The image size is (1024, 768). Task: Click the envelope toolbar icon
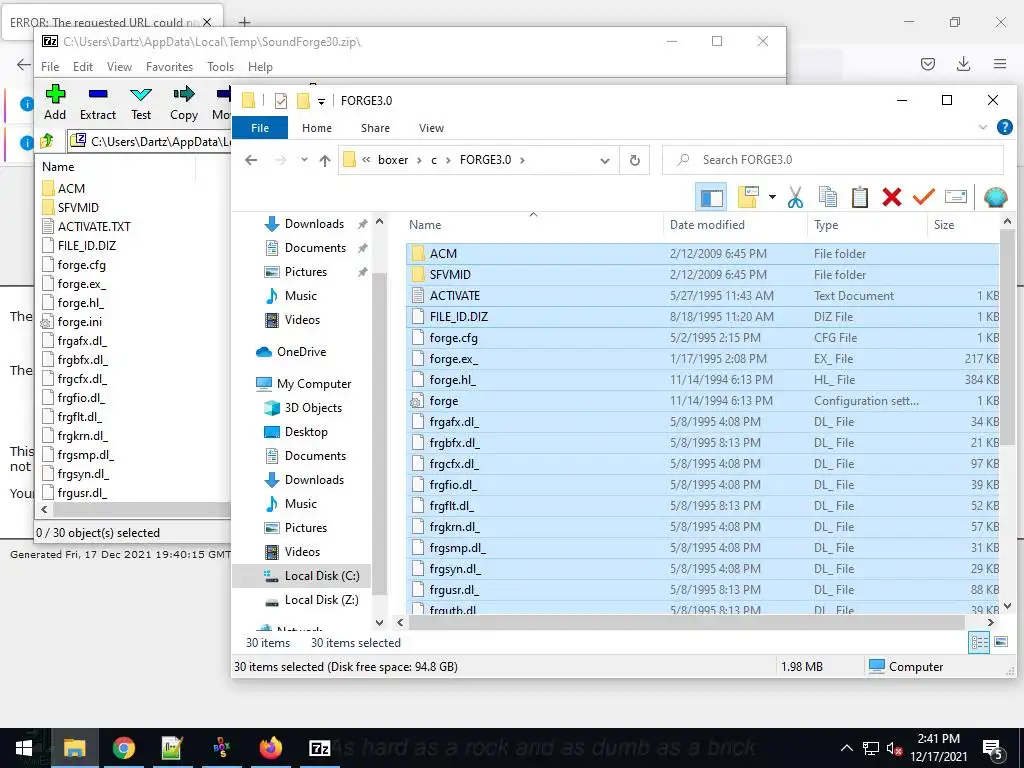coord(955,197)
